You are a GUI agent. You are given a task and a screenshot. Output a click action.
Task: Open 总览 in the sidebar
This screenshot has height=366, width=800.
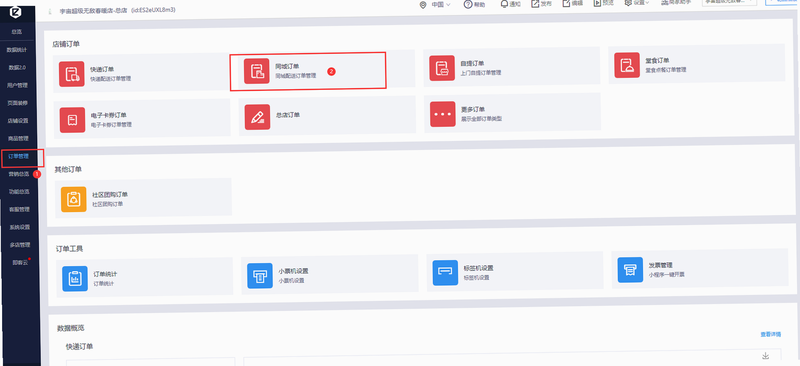(x=17, y=32)
